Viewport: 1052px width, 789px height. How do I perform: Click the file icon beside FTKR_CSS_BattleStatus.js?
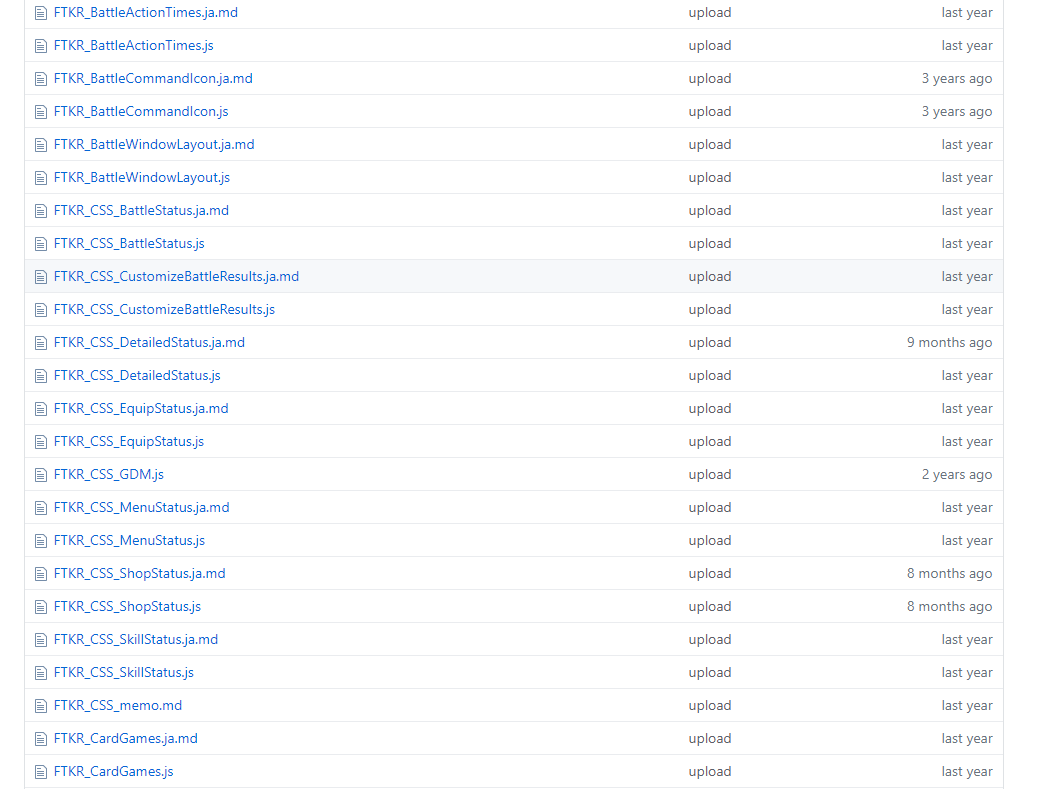(x=41, y=244)
